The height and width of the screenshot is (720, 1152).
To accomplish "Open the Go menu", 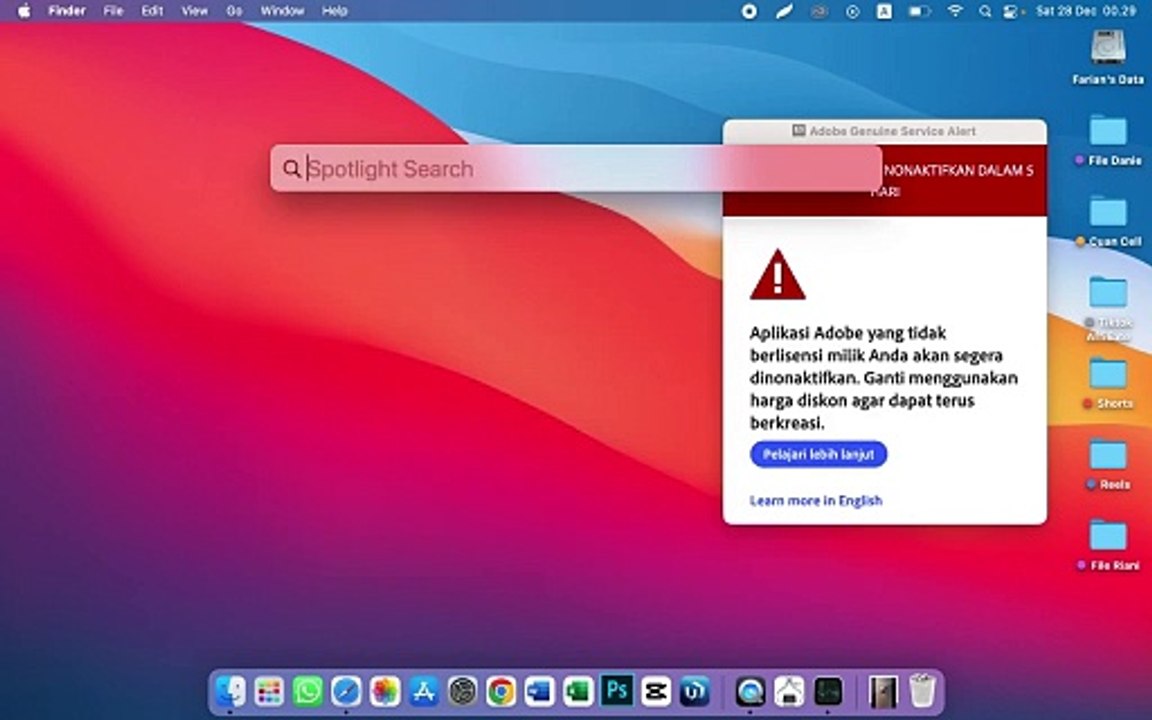I will [234, 11].
